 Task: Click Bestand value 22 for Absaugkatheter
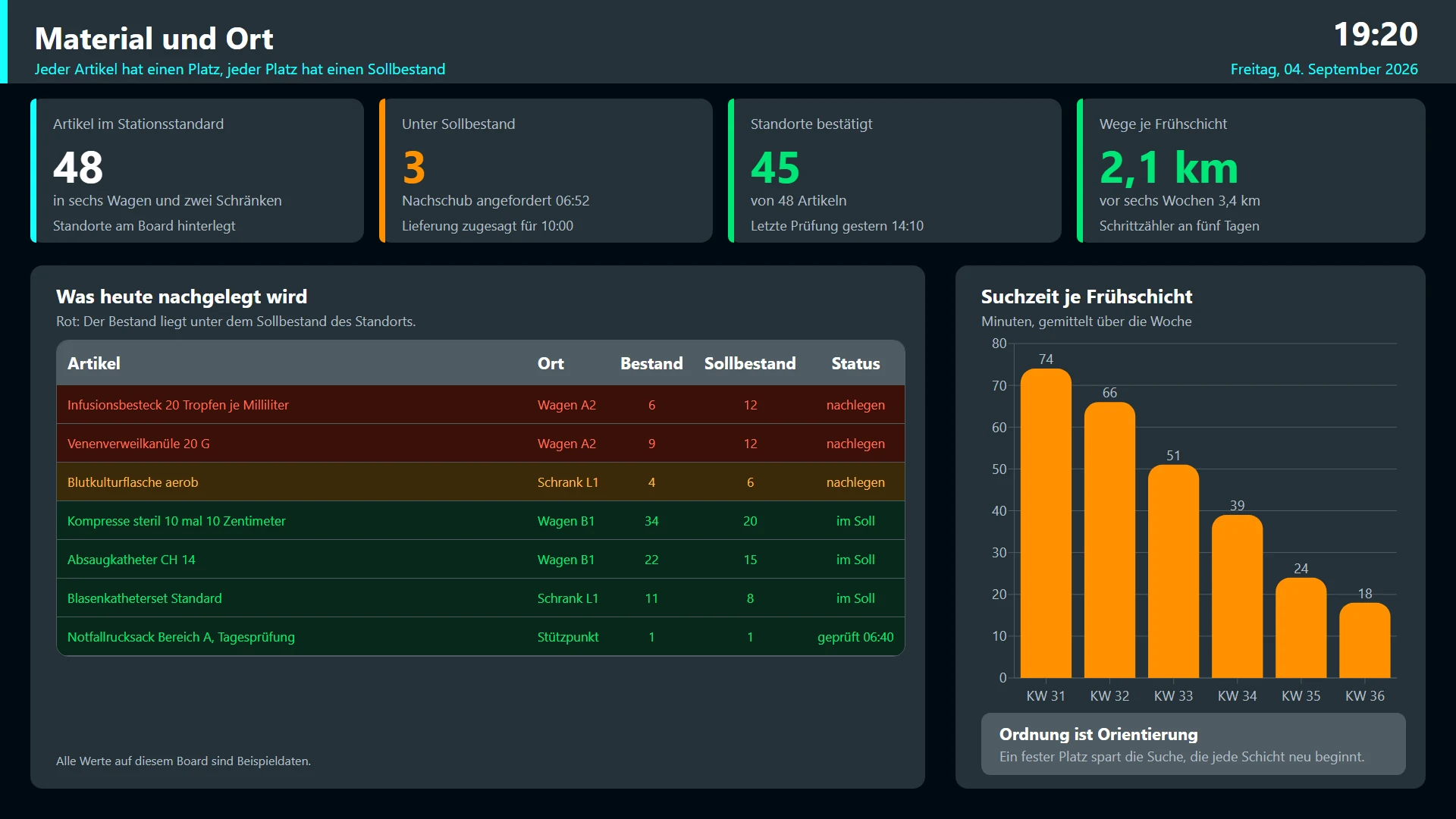pos(651,560)
